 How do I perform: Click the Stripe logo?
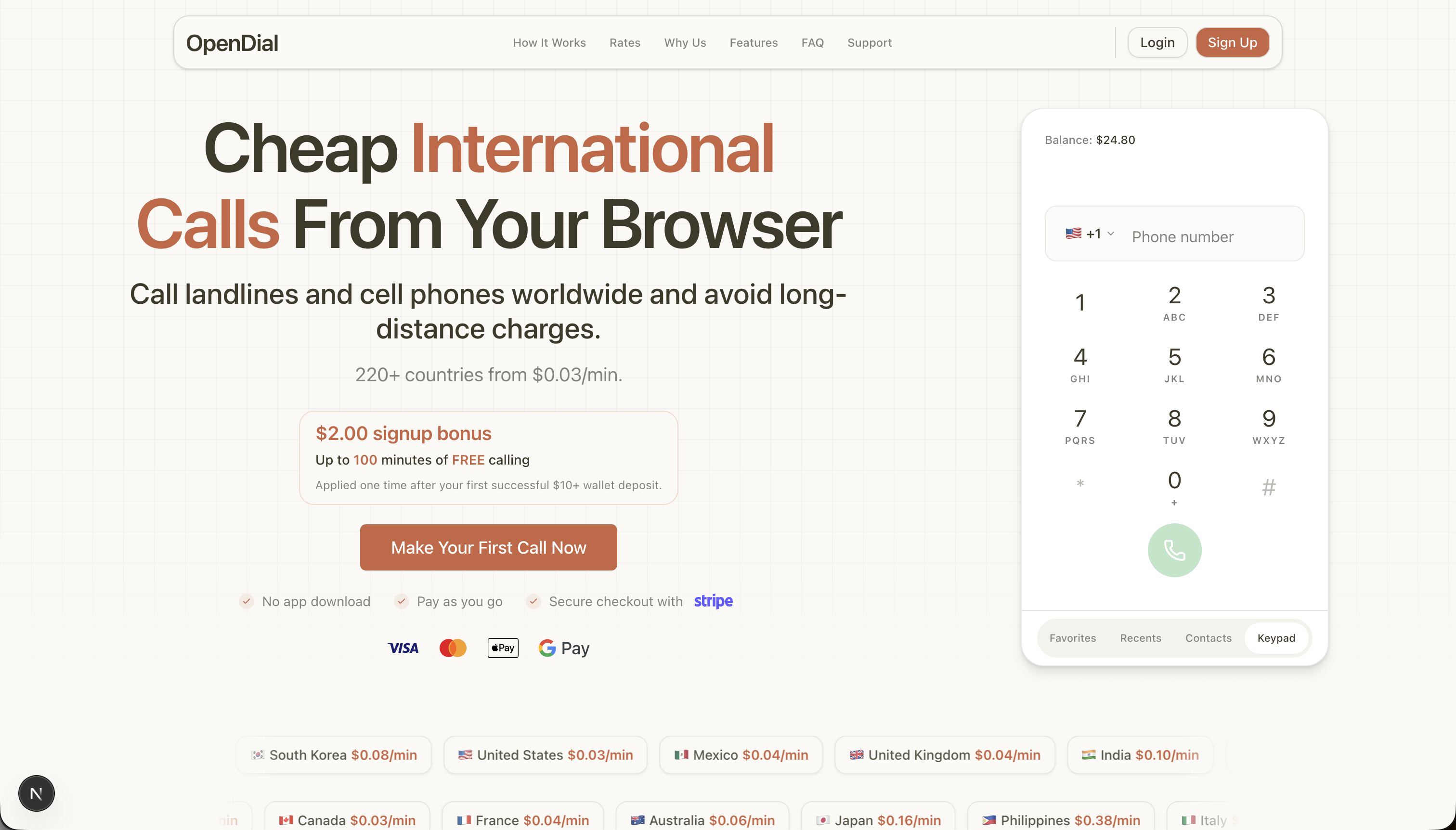tap(713, 601)
